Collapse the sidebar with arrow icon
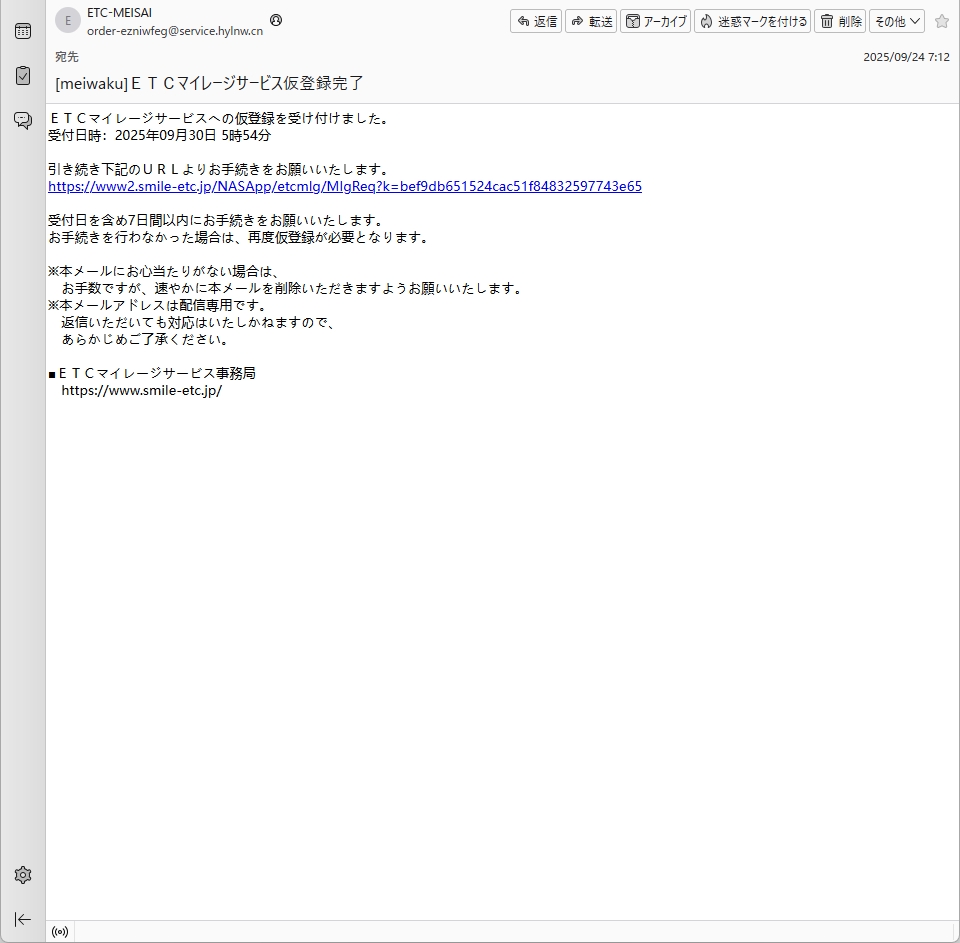 22,919
